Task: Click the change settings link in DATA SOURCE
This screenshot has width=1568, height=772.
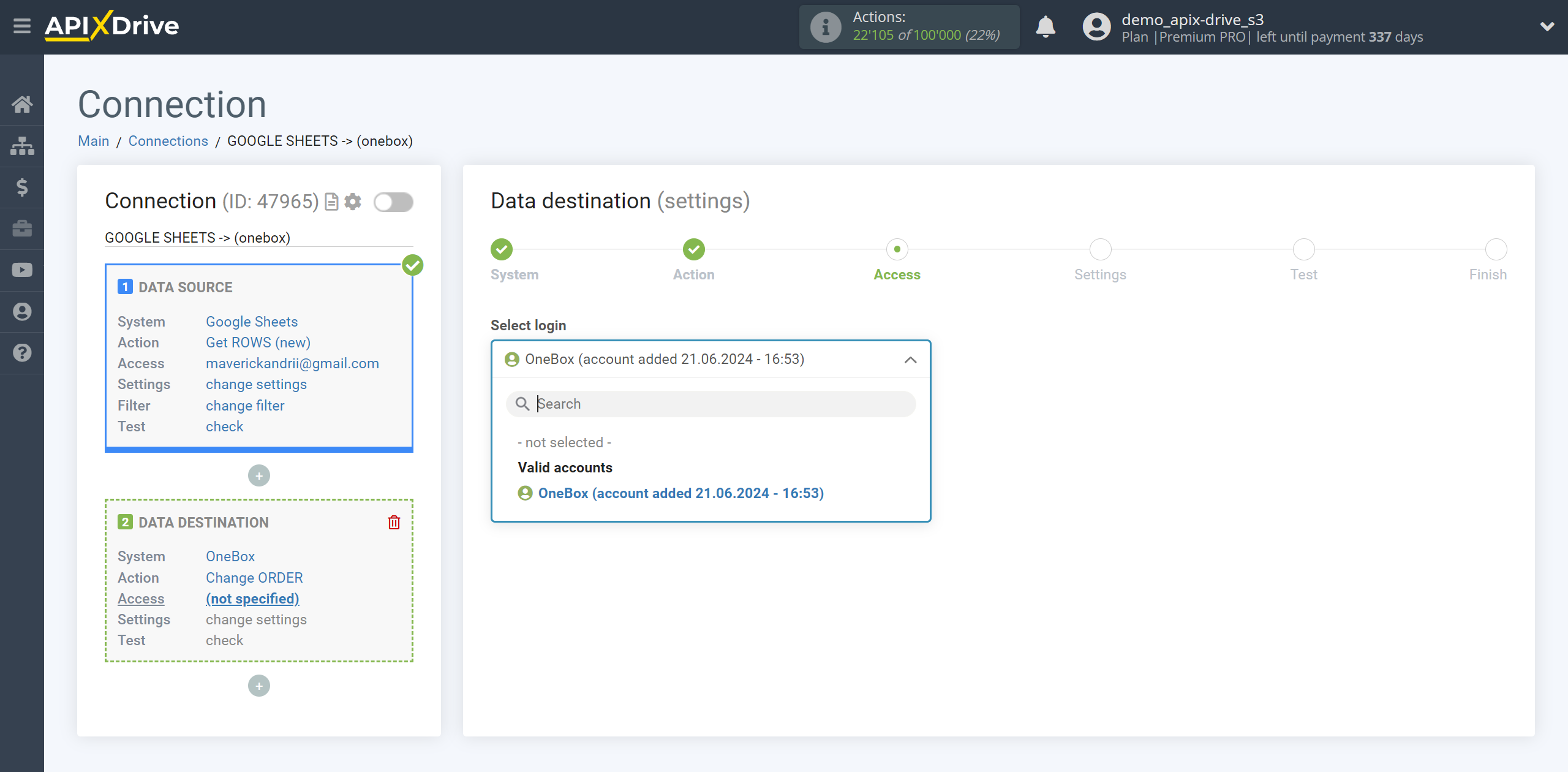Action: (x=256, y=384)
